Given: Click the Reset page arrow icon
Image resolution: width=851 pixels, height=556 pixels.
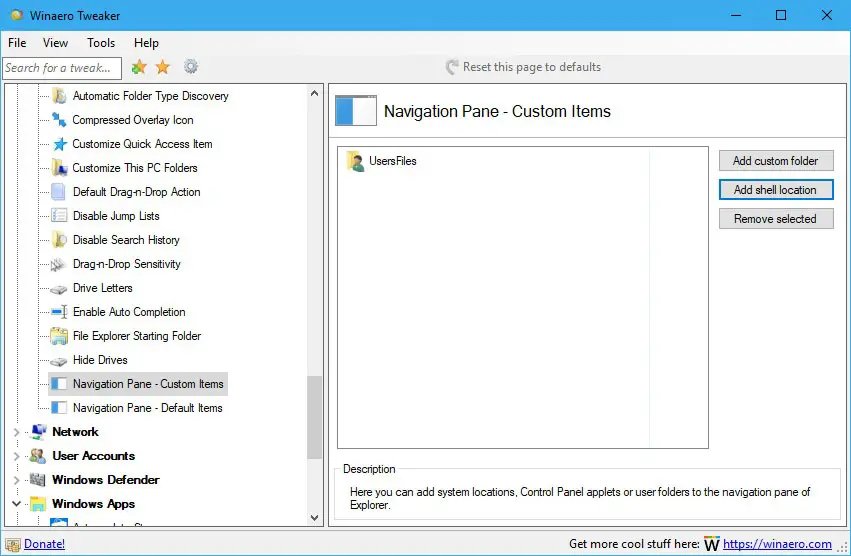Looking at the screenshot, I should coord(452,67).
